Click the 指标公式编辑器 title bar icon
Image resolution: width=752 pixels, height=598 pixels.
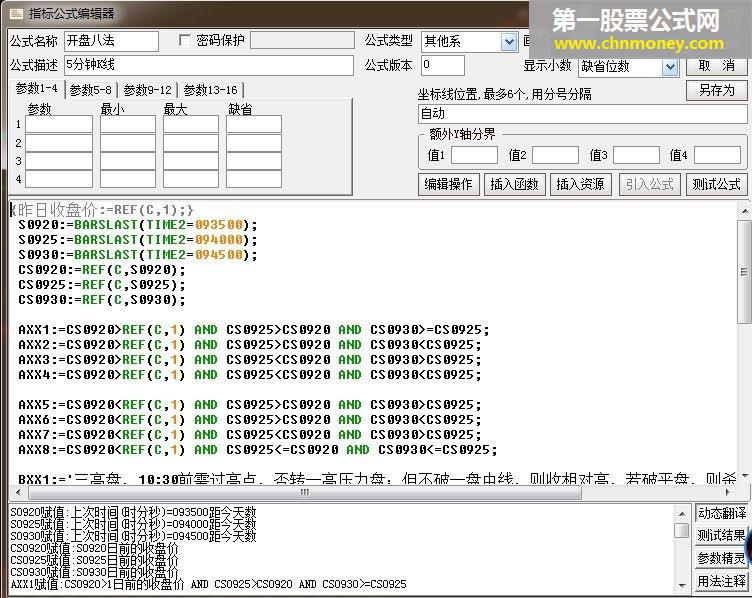tap(16, 13)
